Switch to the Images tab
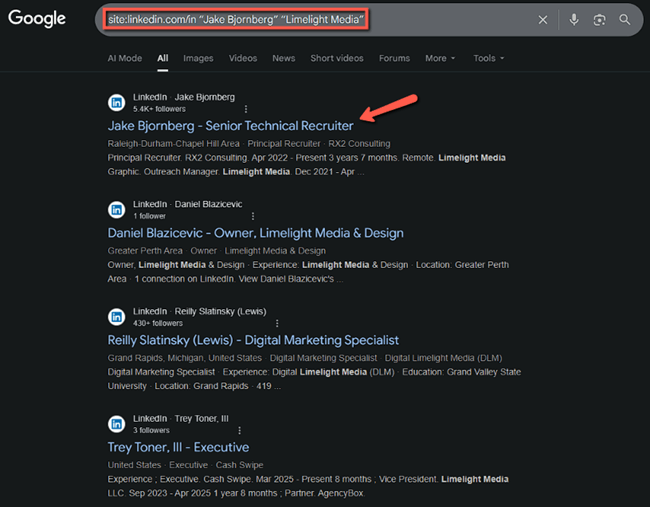Image resolution: width=650 pixels, height=507 pixels. point(198,58)
